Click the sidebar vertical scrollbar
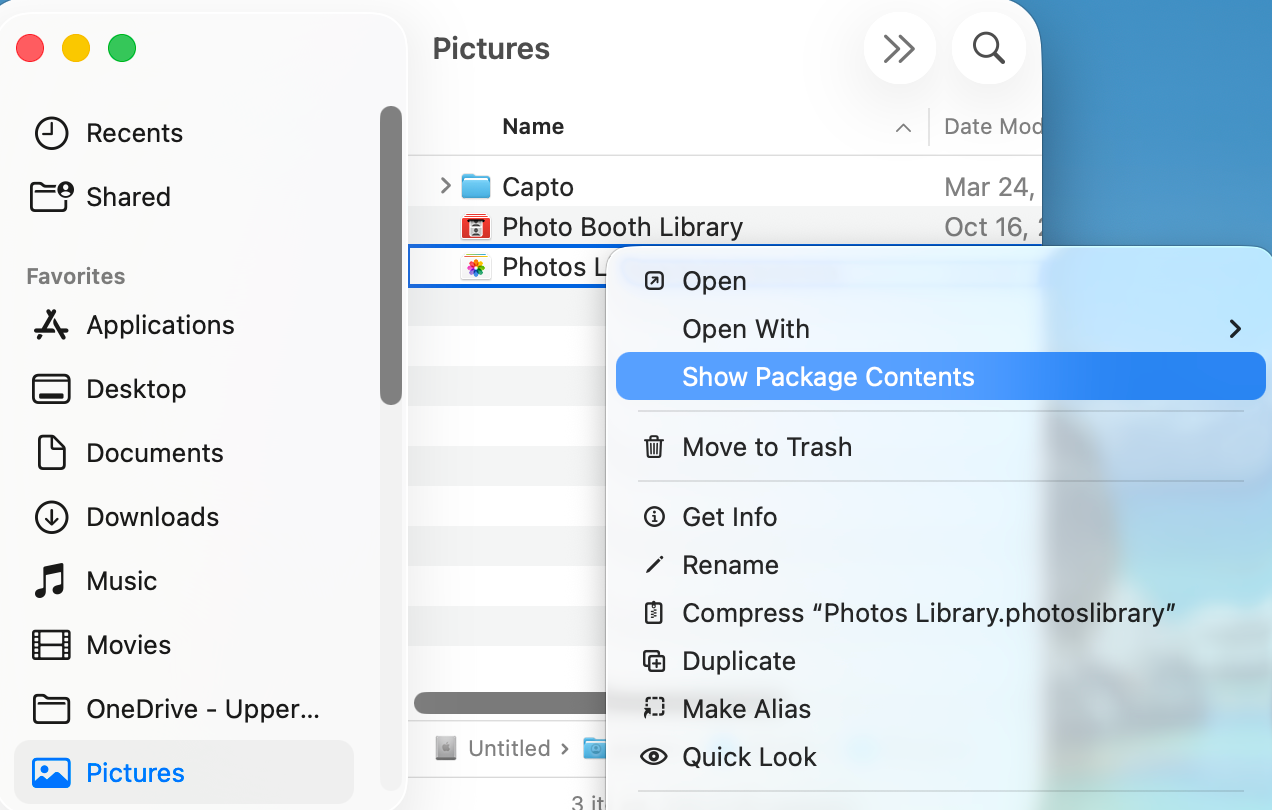This screenshot has width=1272, height=810. pos(391,255)
